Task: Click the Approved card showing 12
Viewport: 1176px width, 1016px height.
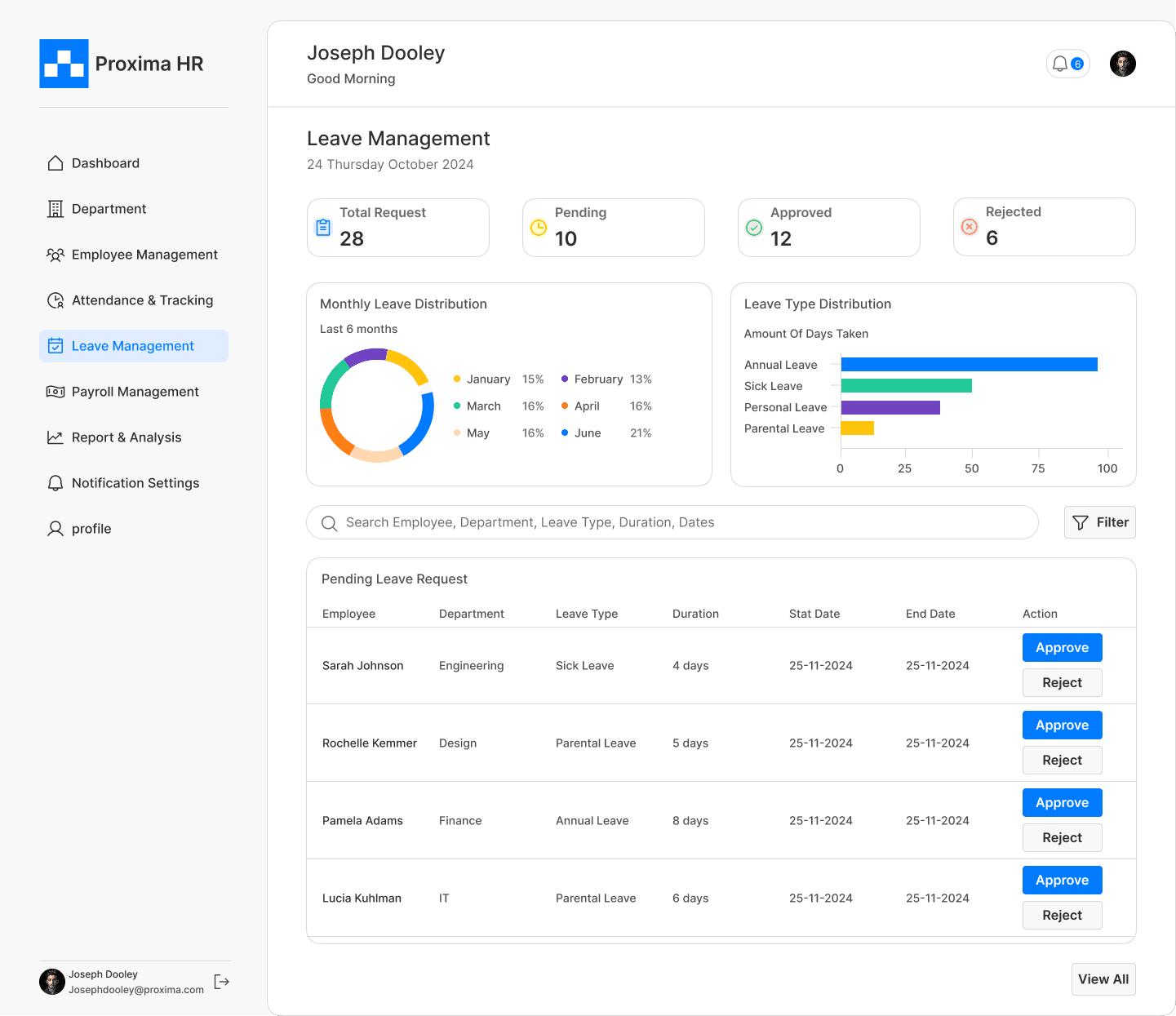Action: pos(829,228)
